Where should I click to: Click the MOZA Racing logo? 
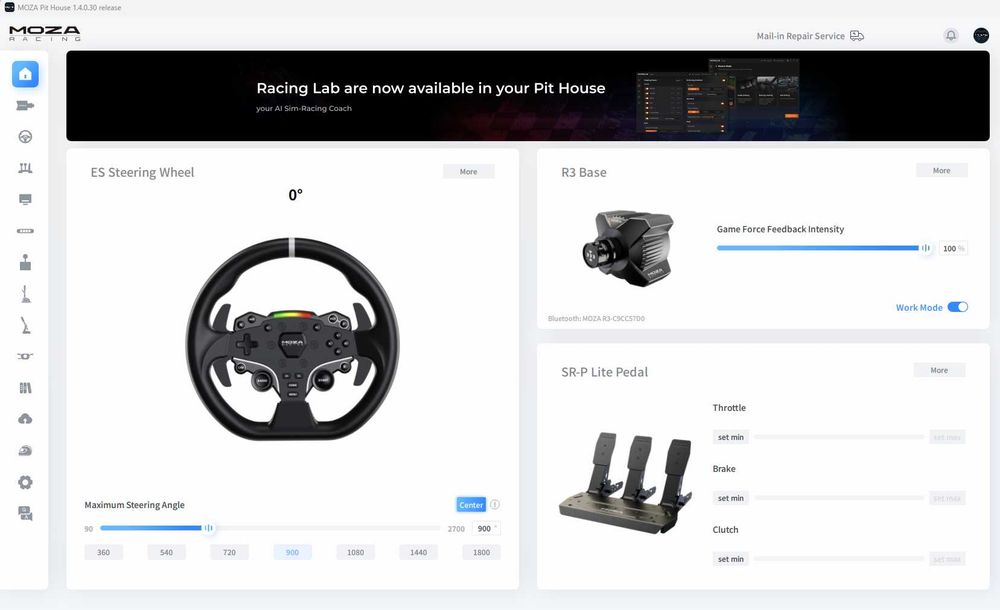point(45,33)
